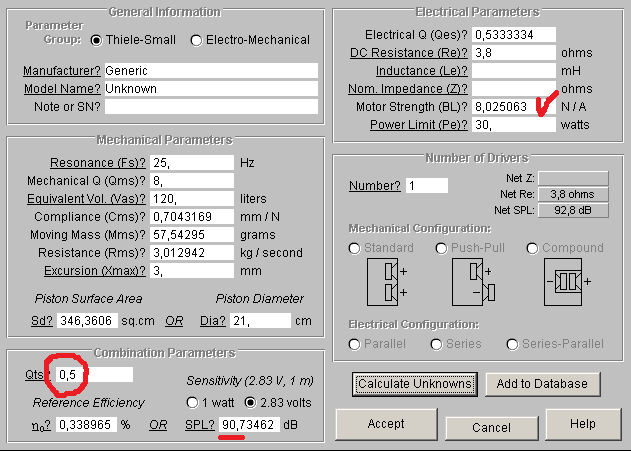Click the empty Nom. Impedance (Z) field
The height and width of the screenshot is (451, 631).
[514, 89]
